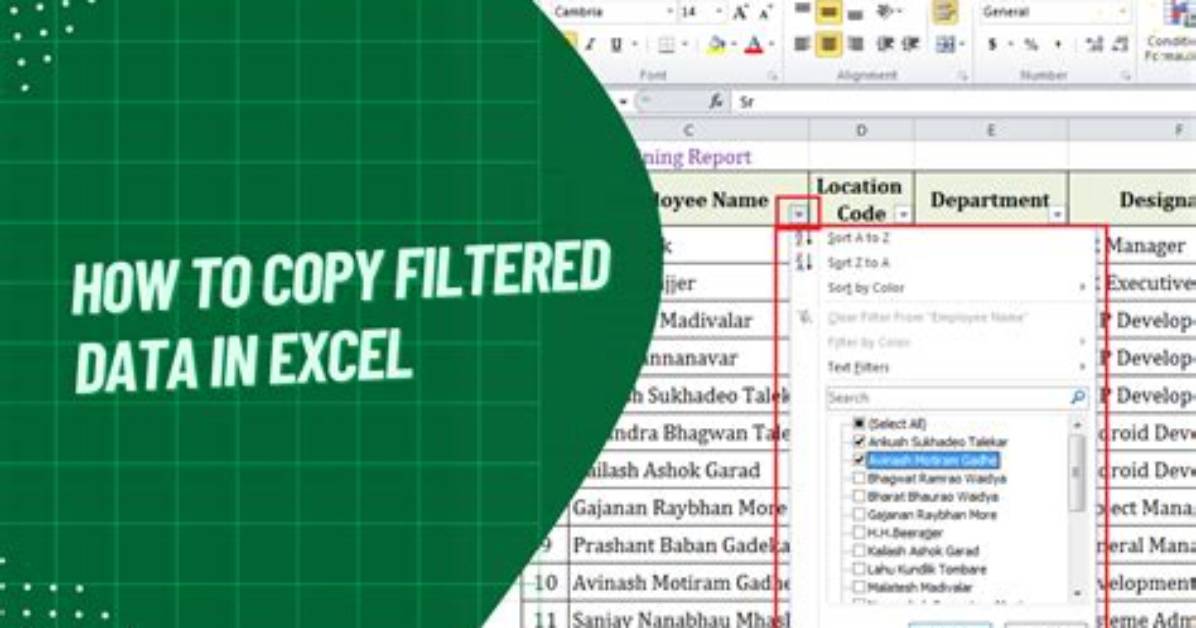Open the Cambria font name dropdown
The image size is (1196, 628).
[670, 12]
